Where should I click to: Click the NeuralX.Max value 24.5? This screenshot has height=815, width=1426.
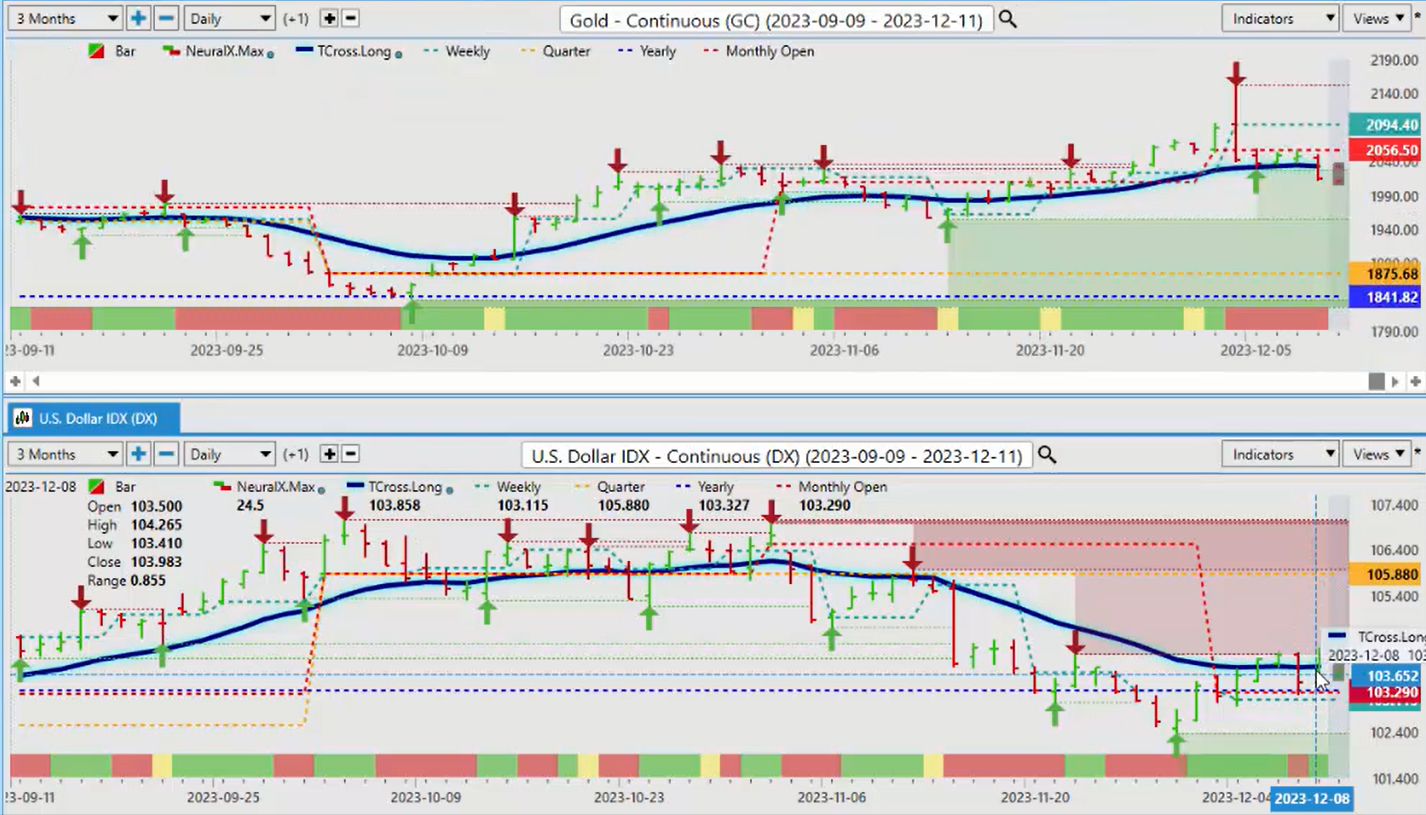pyautogui.click(x=251, y=505)
